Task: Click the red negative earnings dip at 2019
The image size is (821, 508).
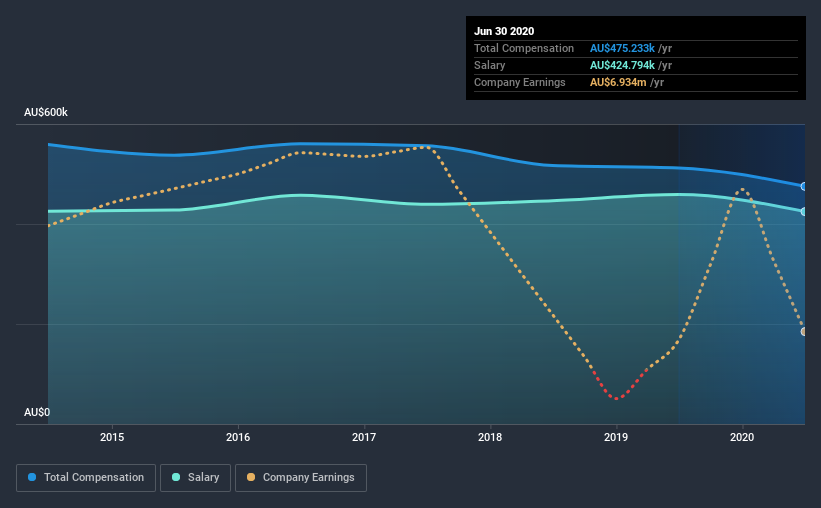Action: [x=617, y=397]
